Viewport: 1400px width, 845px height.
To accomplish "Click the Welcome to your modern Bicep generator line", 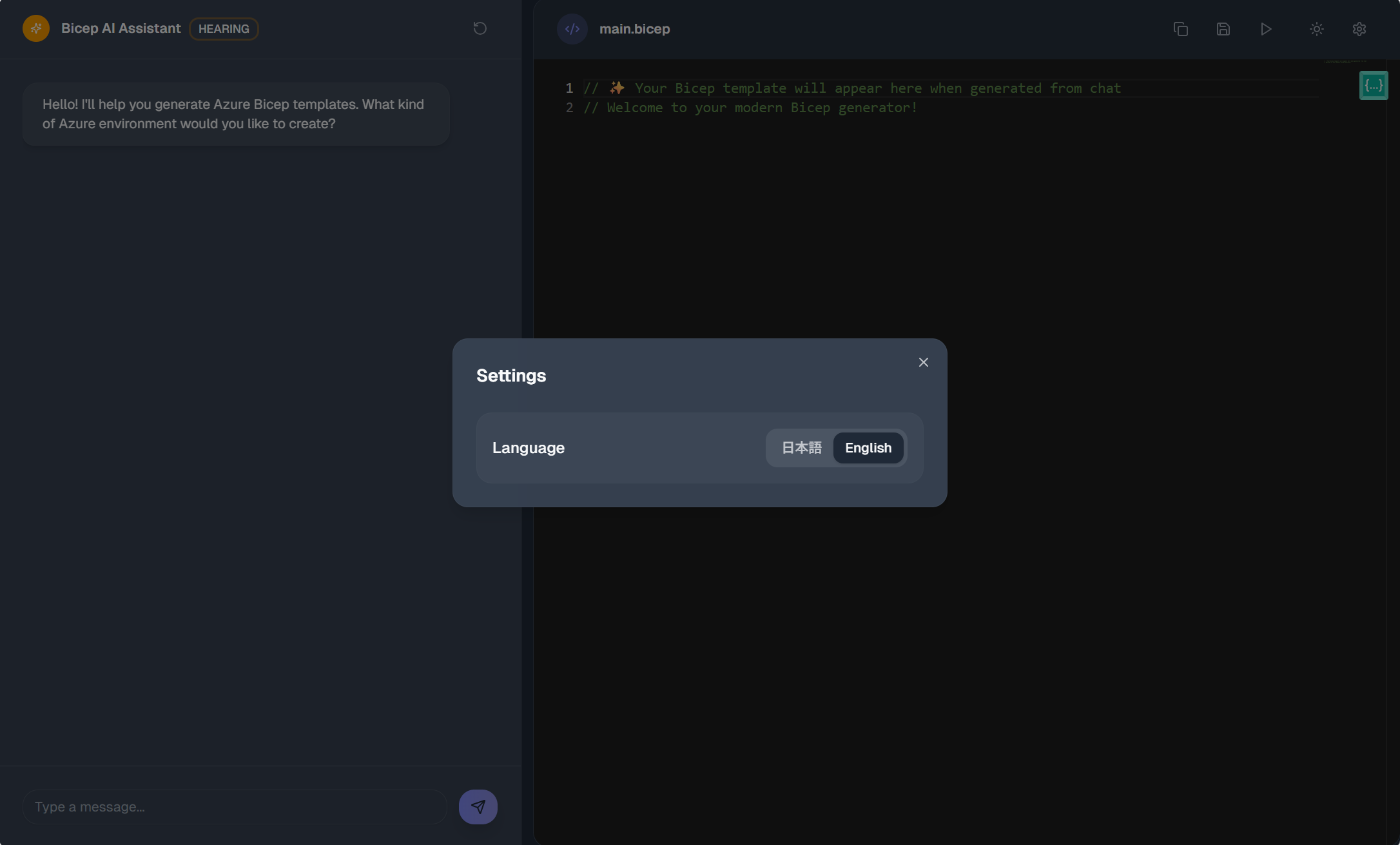I will [750, 107].
